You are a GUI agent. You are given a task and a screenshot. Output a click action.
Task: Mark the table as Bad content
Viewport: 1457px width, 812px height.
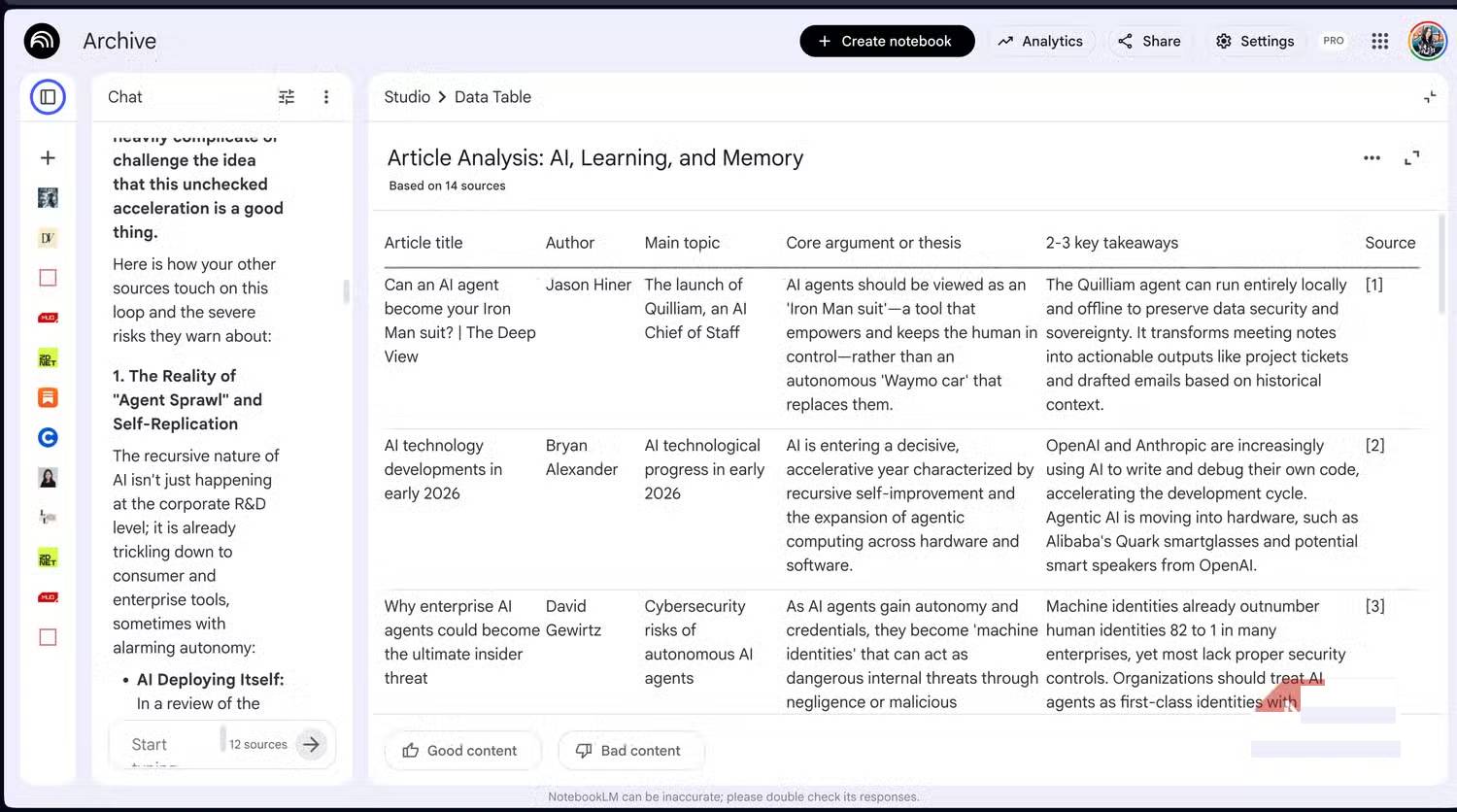630,750
